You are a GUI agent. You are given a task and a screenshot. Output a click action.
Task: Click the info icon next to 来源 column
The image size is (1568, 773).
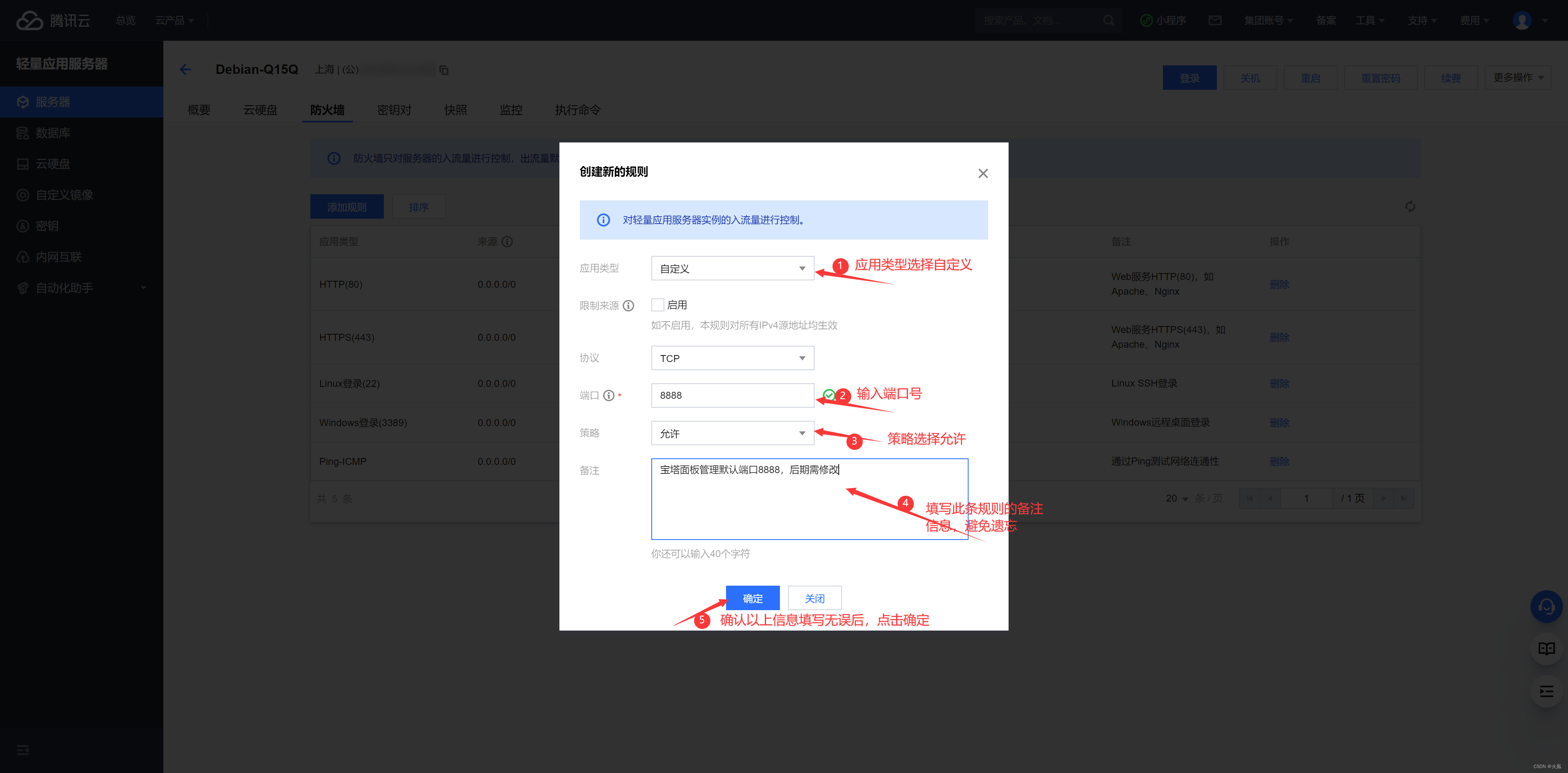tap(507, 242)
